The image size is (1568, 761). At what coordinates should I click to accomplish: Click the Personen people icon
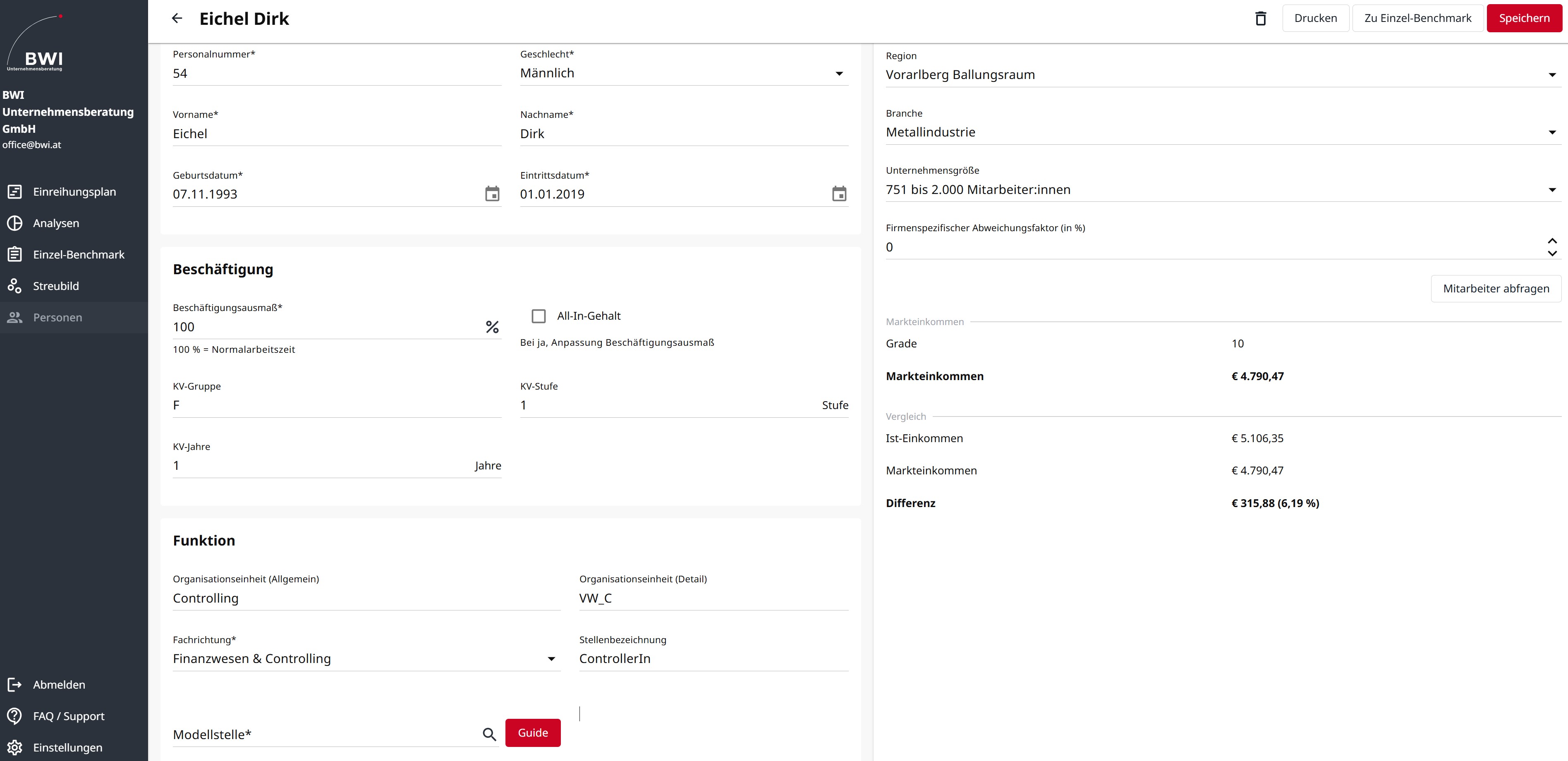(x=14, y=317)
